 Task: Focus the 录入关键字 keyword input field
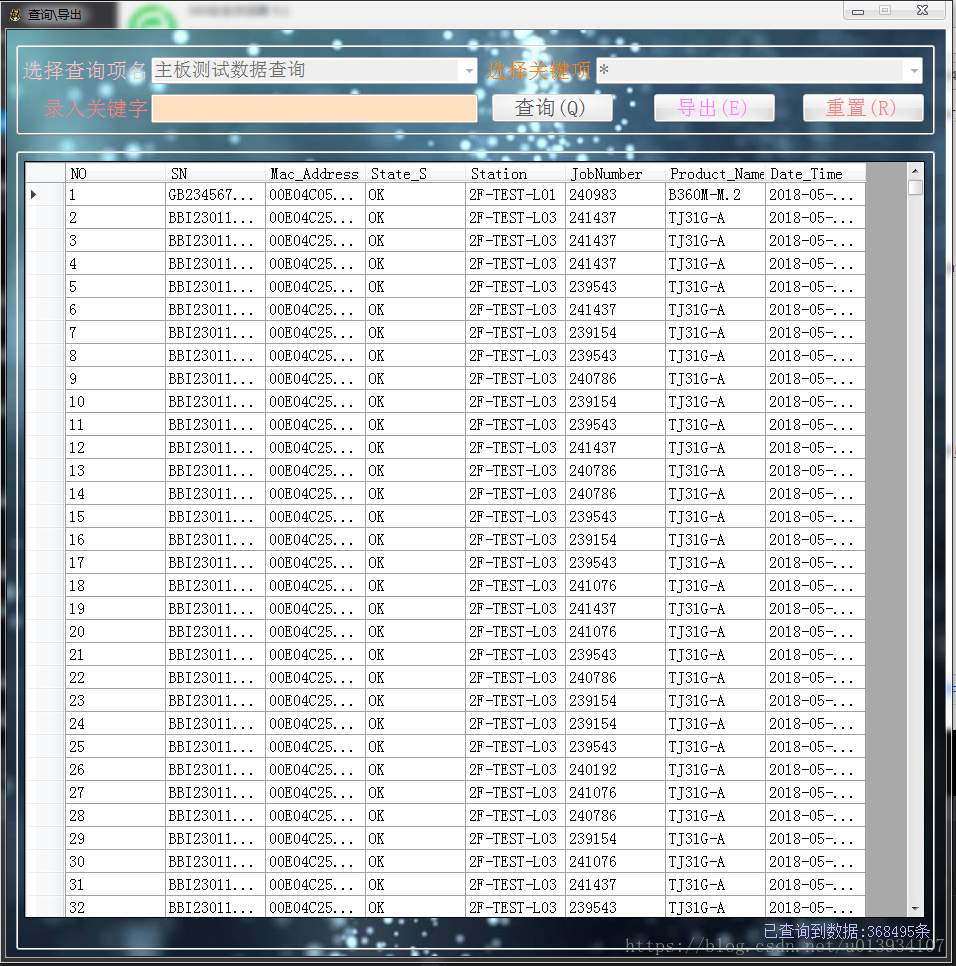pos(314,108)
